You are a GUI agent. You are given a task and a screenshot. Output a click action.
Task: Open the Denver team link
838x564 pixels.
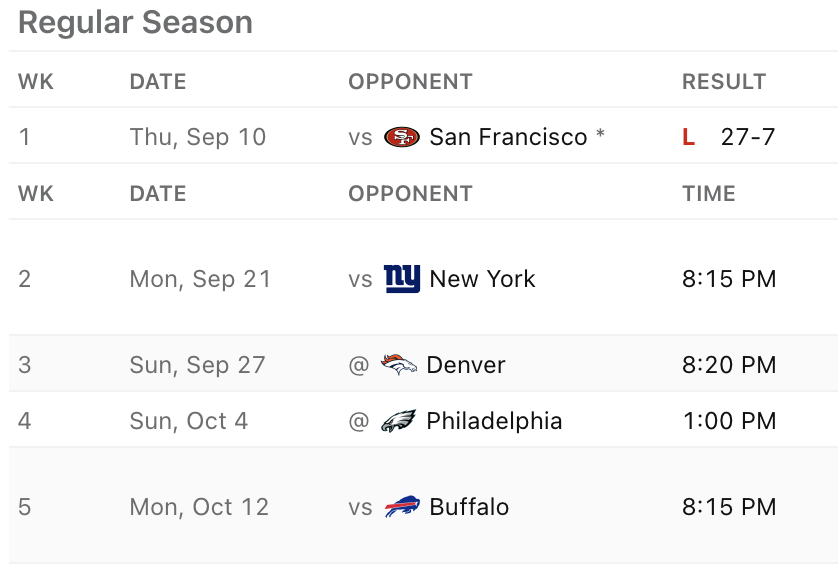point(465,365)
